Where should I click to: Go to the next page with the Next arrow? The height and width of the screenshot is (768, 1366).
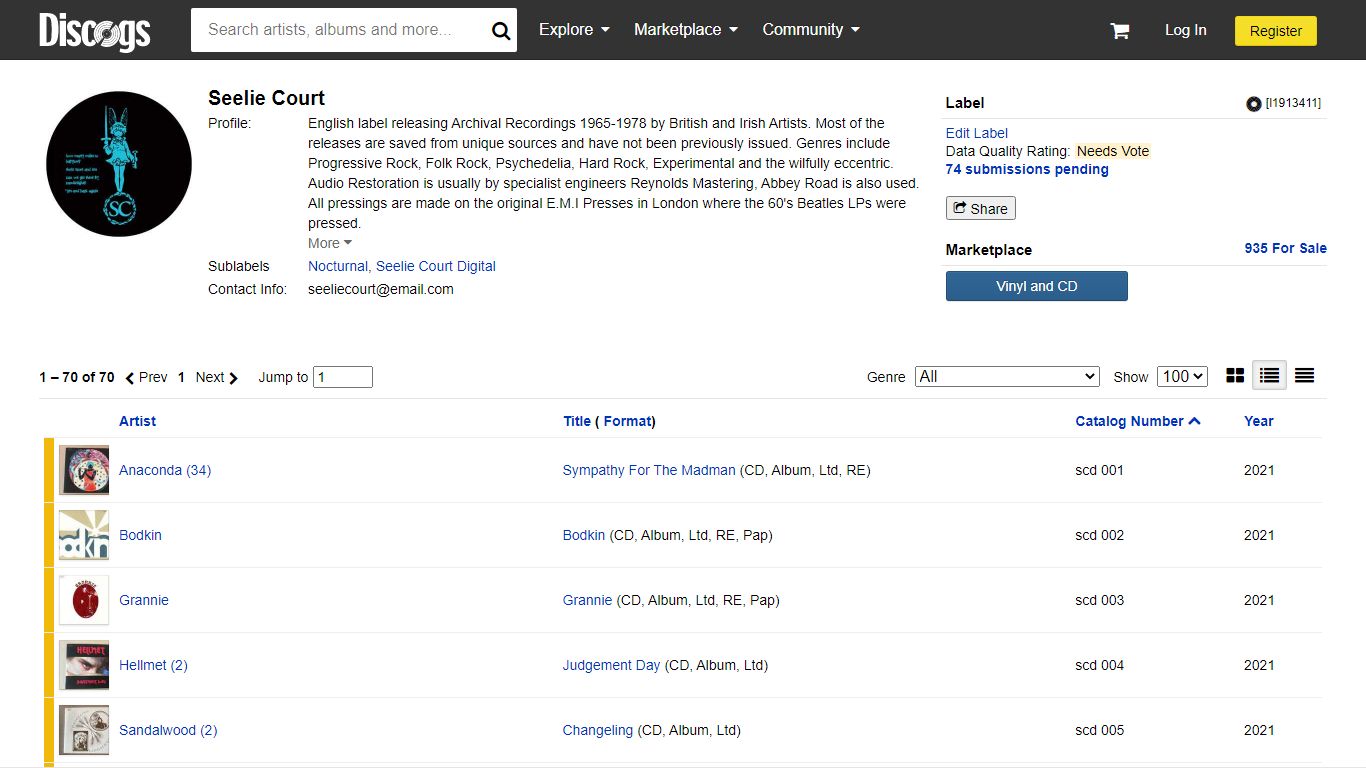tap(217, 377)
